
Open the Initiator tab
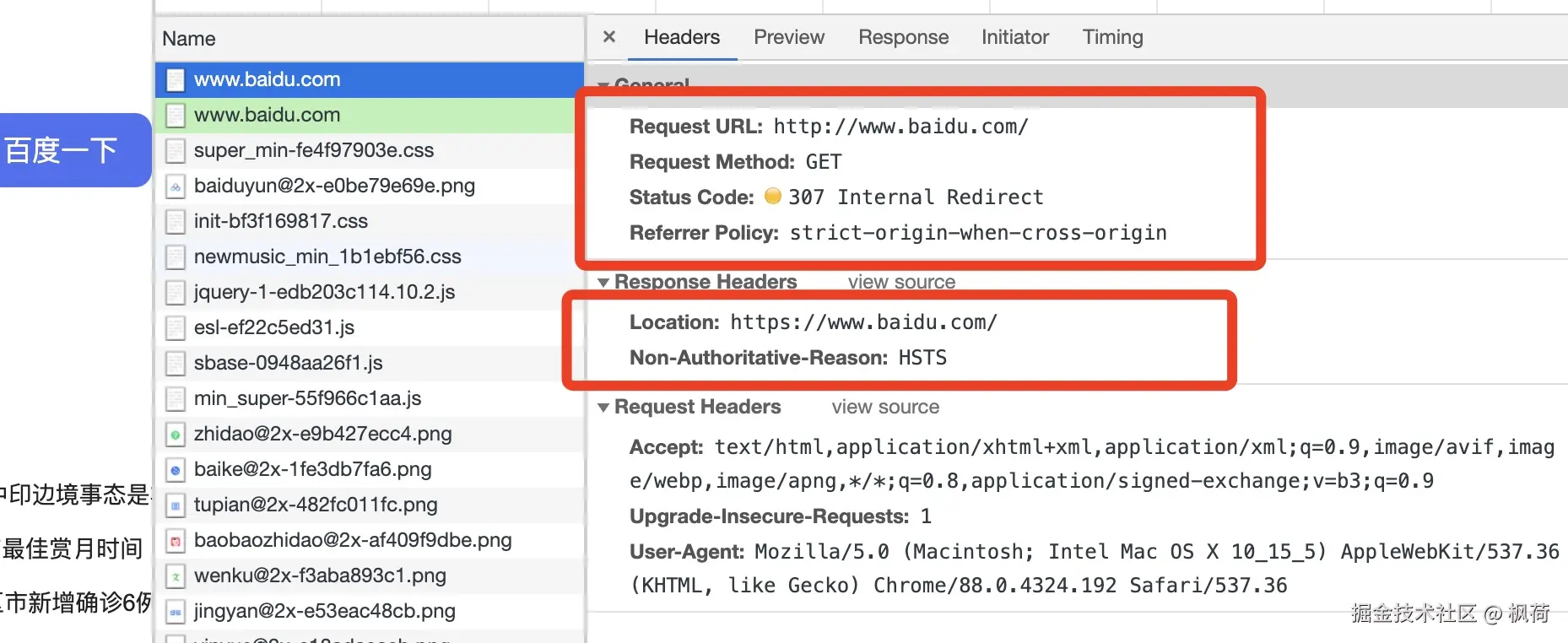coord(1014,37)
